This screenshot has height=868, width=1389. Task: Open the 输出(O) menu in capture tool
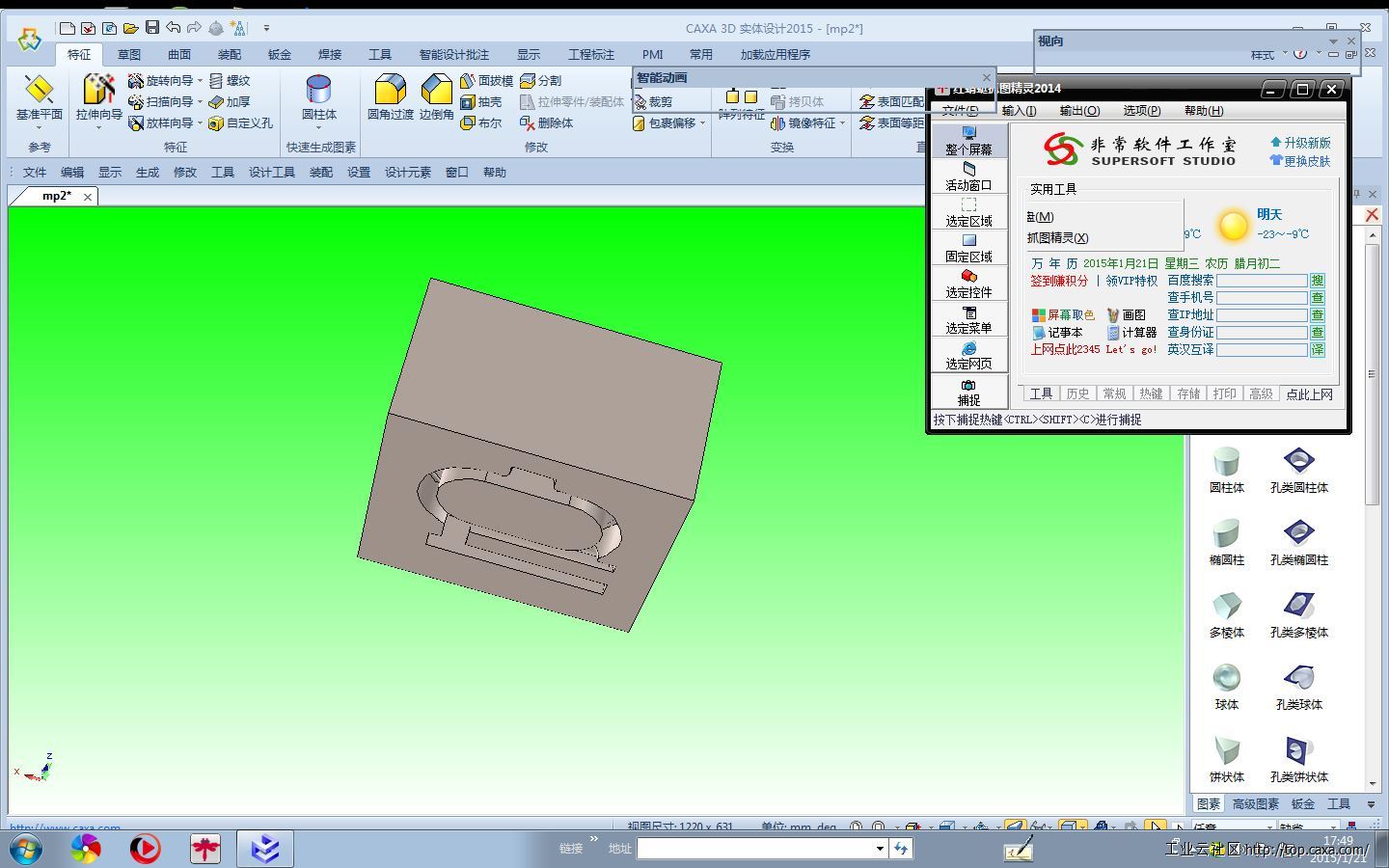click(1079, 111)
